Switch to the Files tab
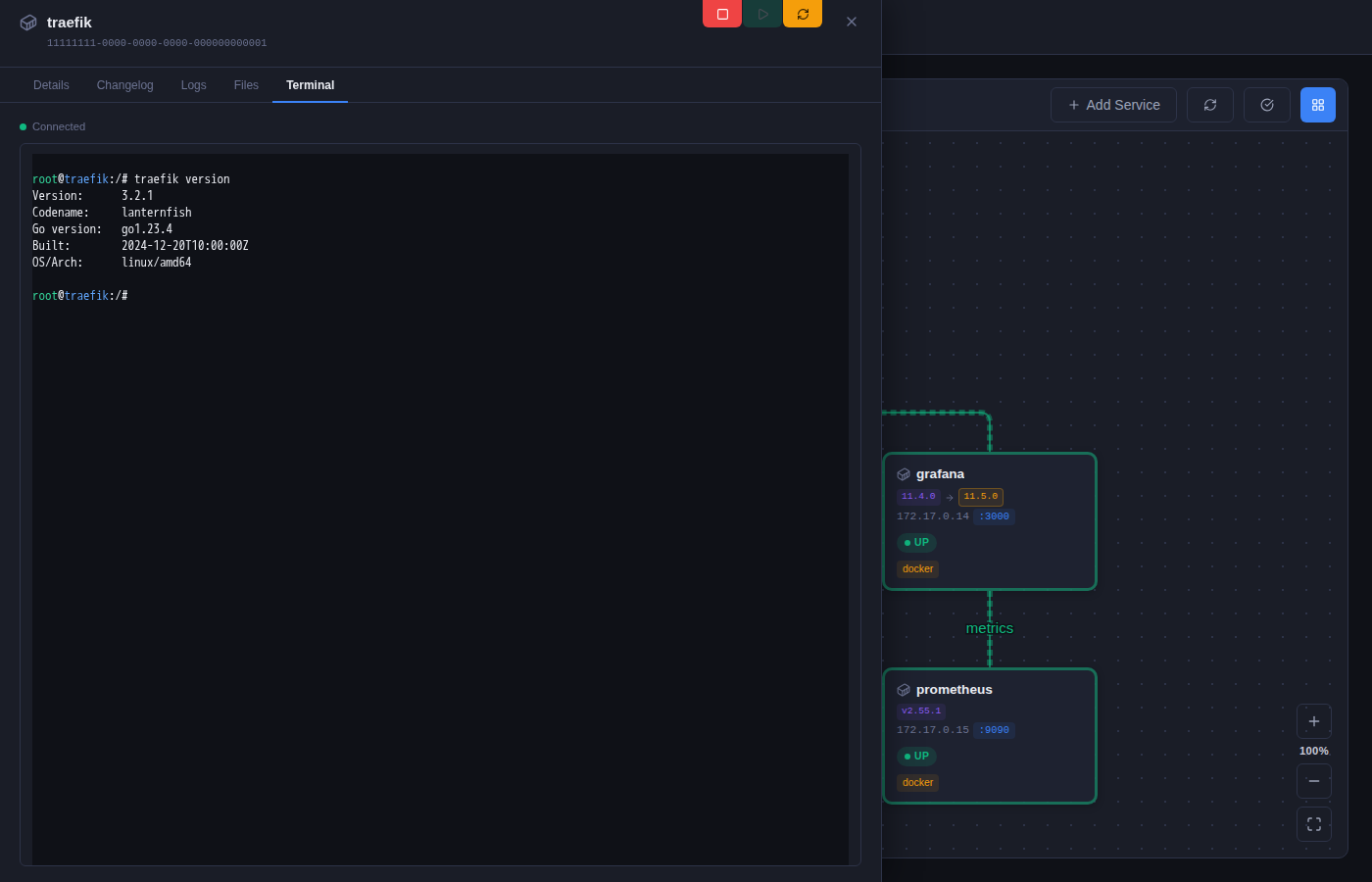The height and width of the screenshot is (882, 1372). coord(246,85)
